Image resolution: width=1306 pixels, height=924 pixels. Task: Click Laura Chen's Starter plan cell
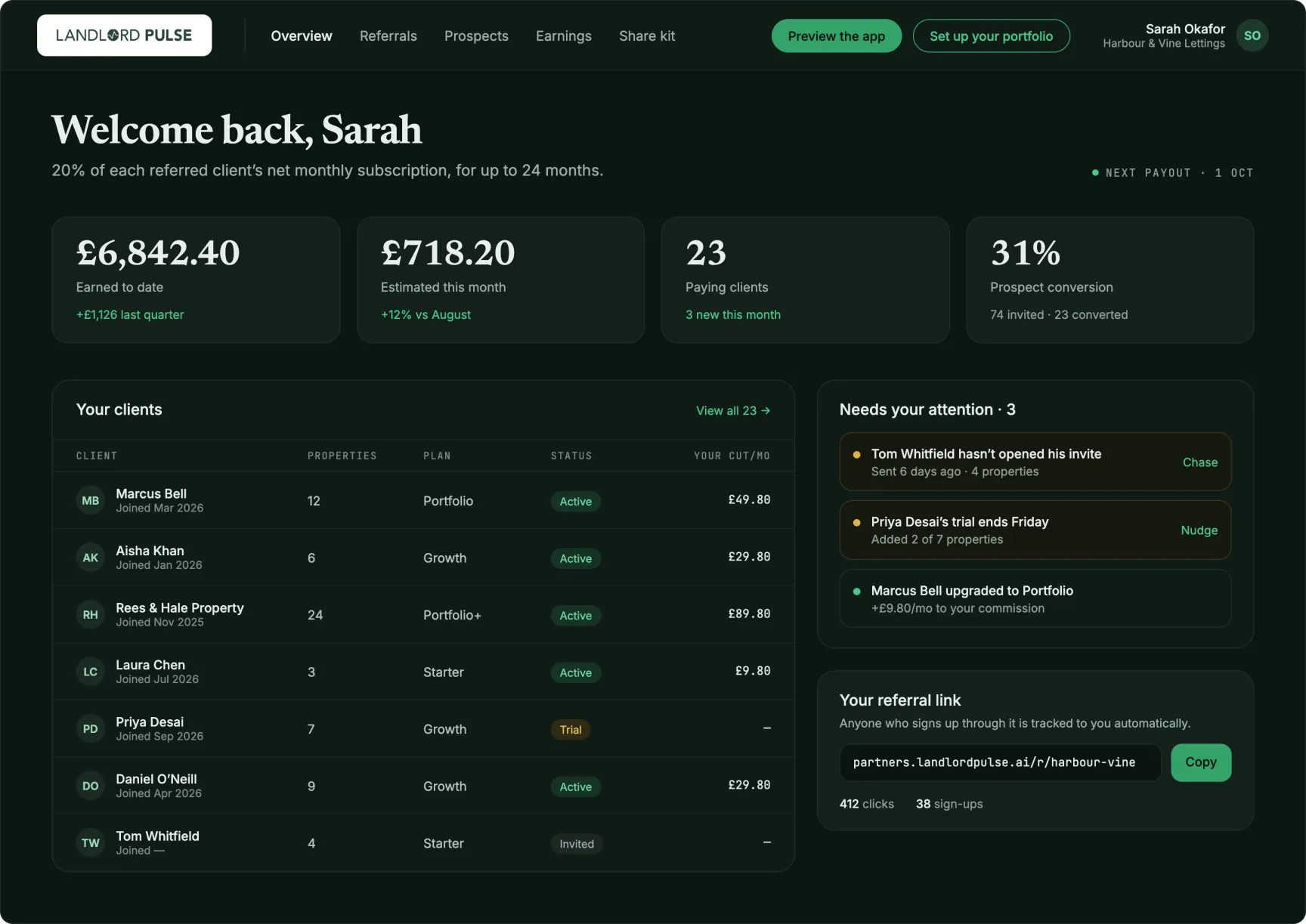click(x=444, y=672)
